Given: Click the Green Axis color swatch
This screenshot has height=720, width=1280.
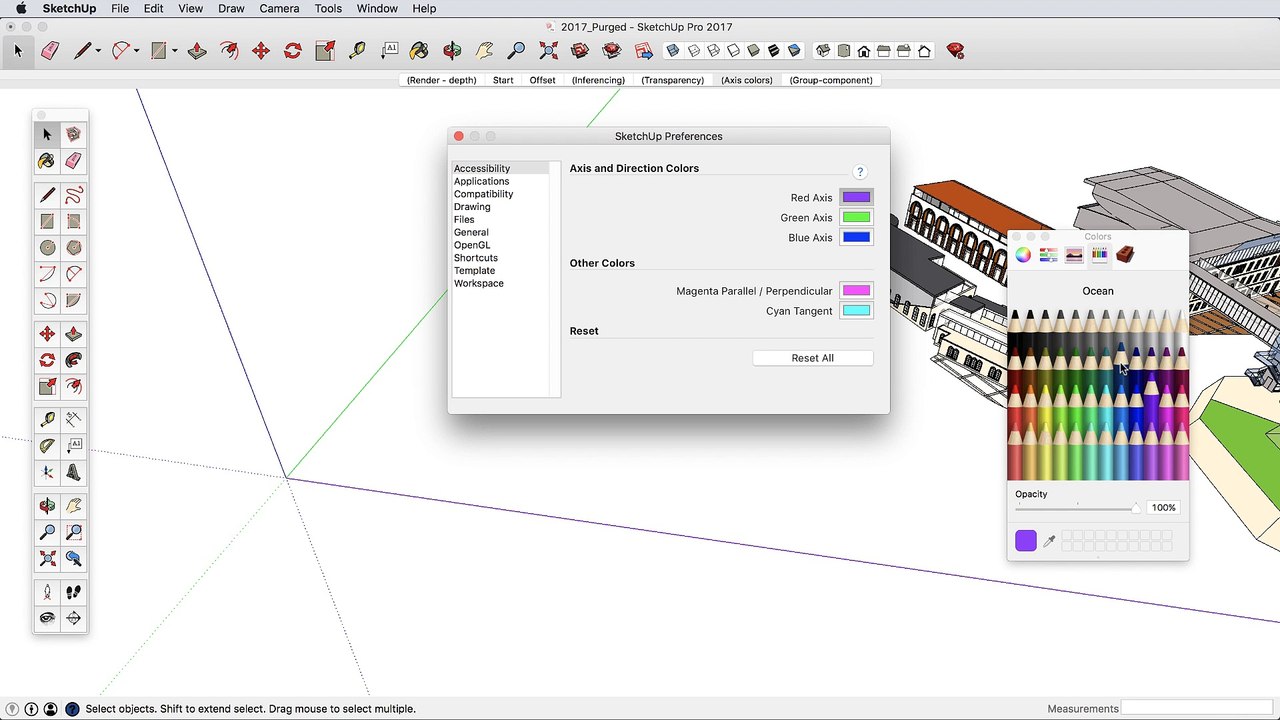Looking at the screenshot, I should (856, 217).
